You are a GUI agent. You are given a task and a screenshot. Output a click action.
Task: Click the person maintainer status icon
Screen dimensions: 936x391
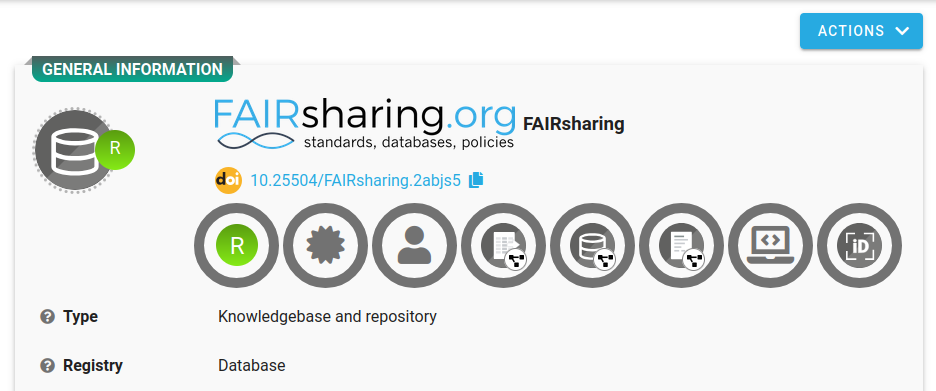pyautogui.click(x=415, y=245)
